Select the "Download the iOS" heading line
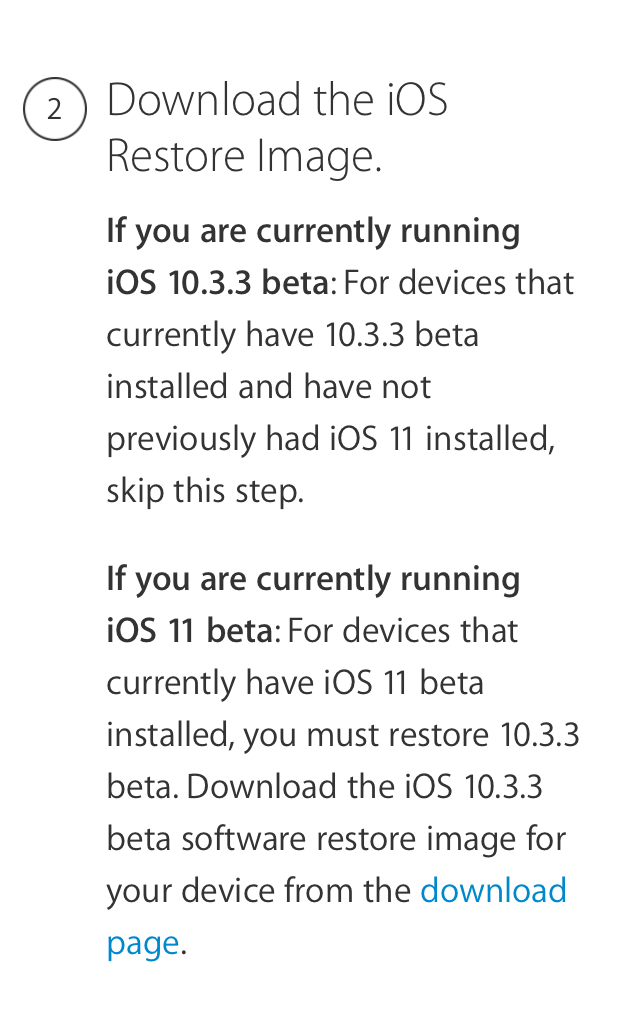 point(277,100)
